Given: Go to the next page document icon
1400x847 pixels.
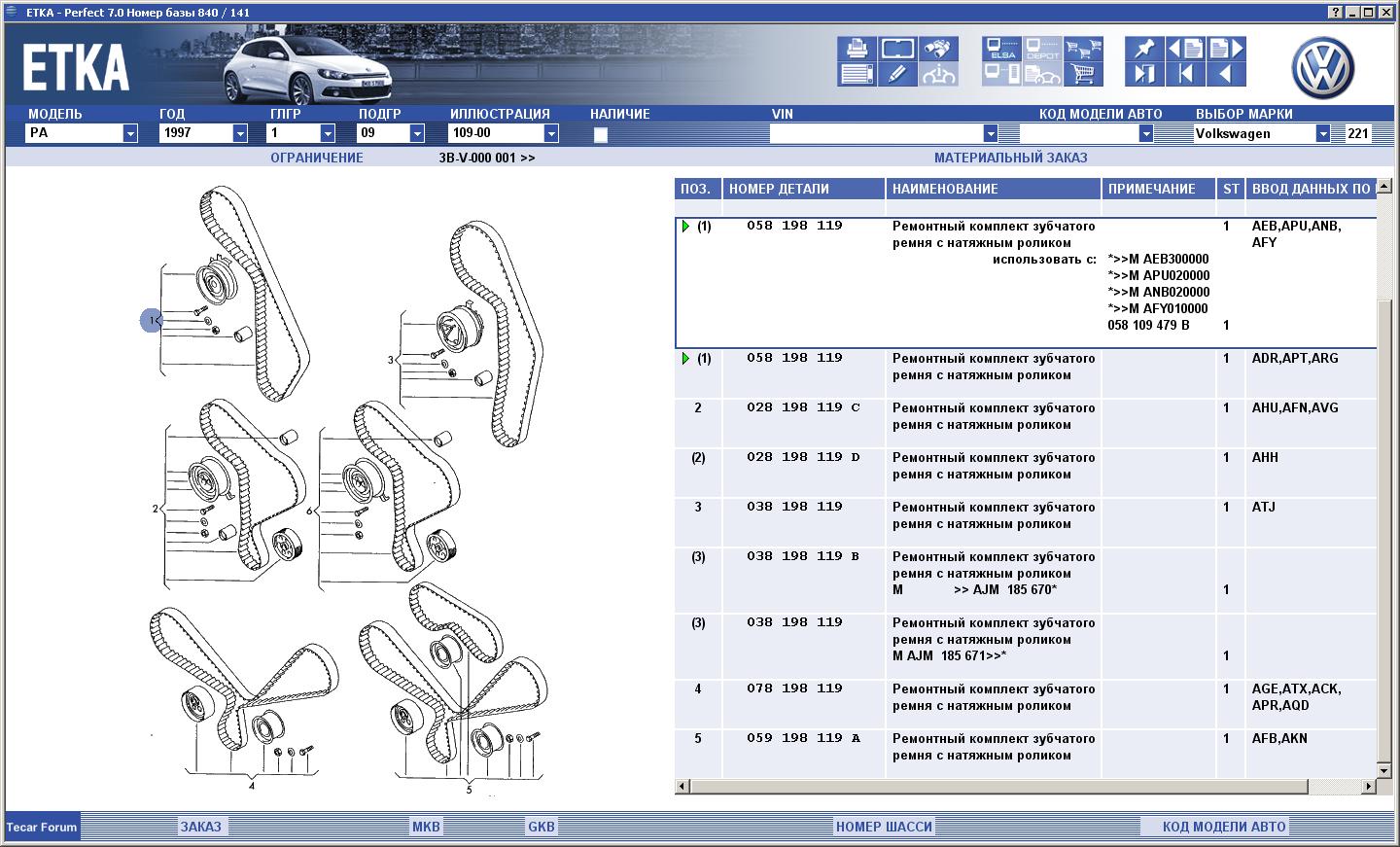Looking at the screenshot, I should [1226, 49].
